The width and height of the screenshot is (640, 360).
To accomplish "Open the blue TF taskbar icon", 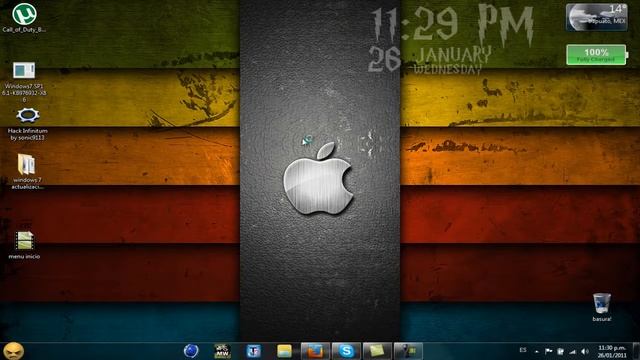I will 253,351.
